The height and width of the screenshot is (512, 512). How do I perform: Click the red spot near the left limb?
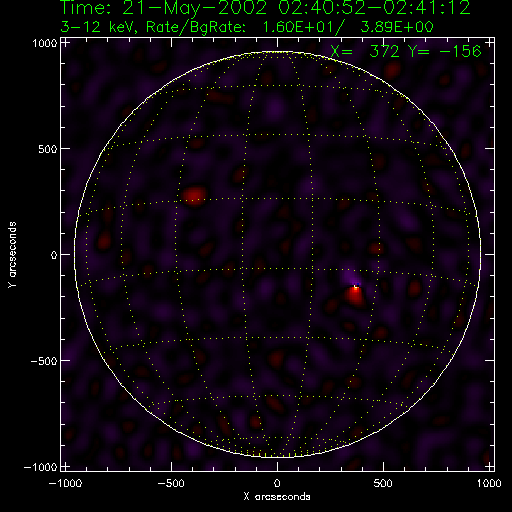click(x=104, y=240)
